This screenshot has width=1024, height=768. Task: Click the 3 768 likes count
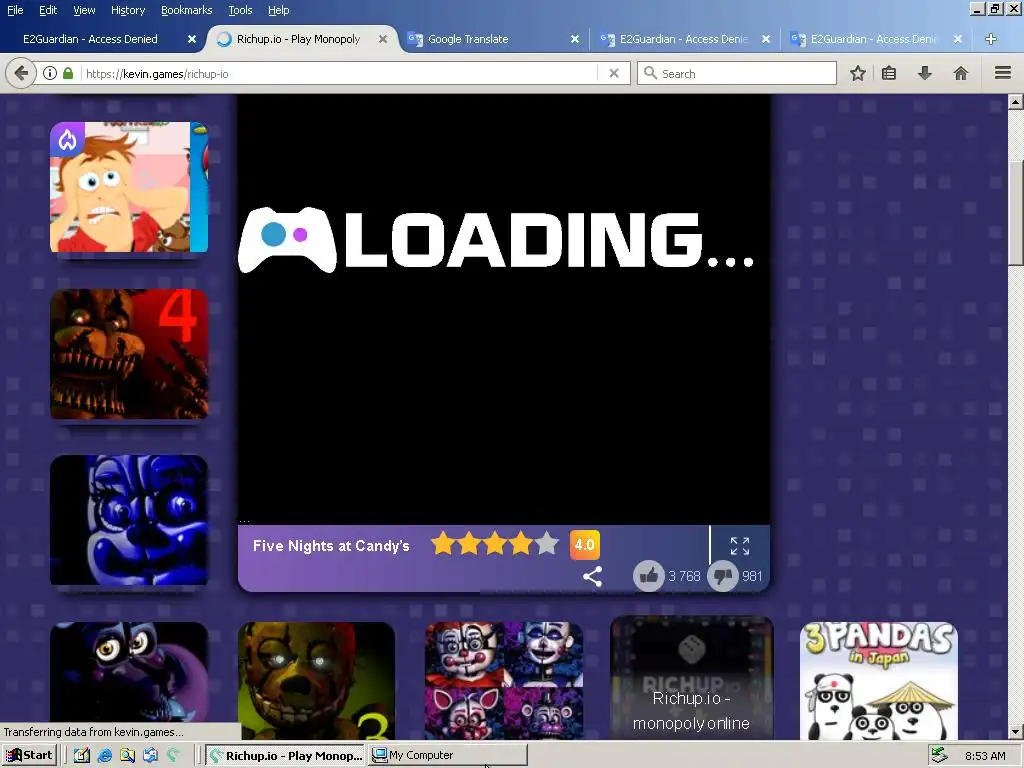(x=684, y=576)
